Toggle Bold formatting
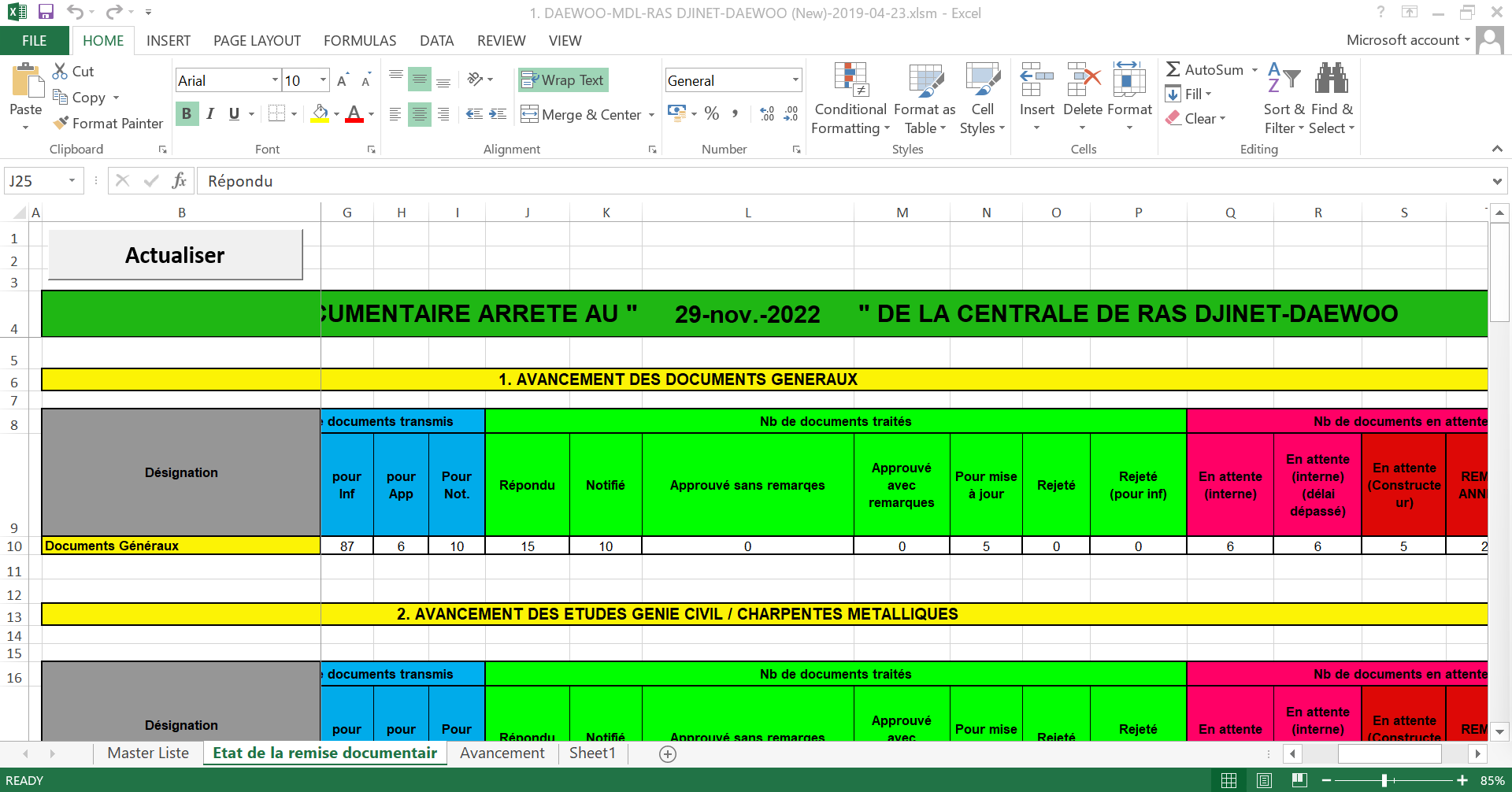 click(x=187, y=114)
